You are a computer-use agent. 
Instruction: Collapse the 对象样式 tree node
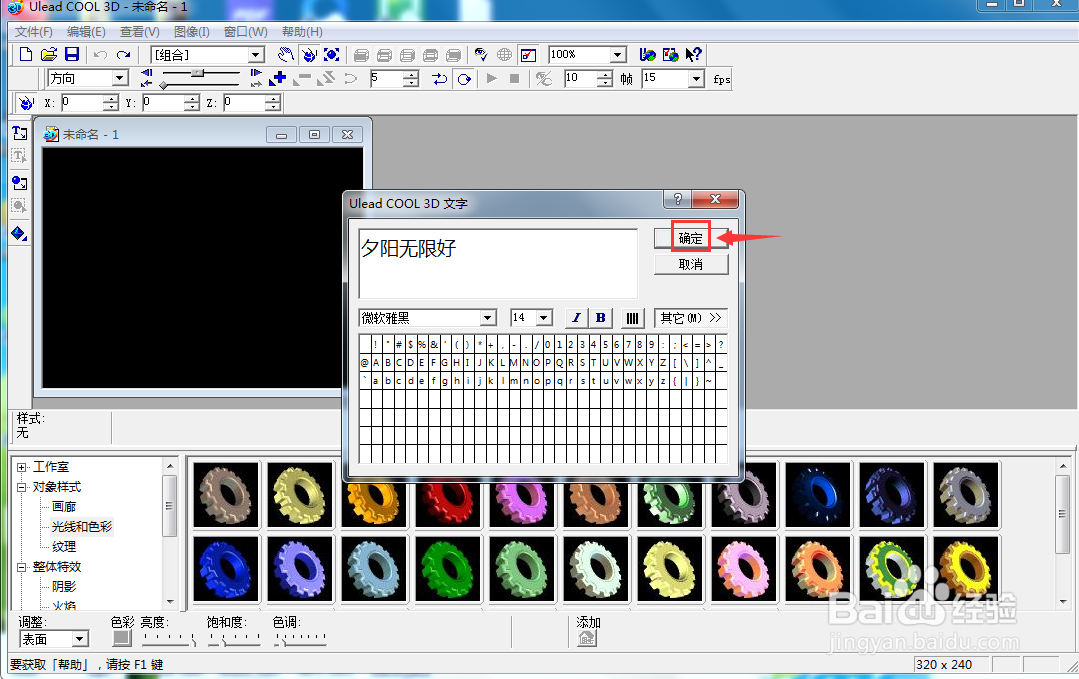click(21, 487)
